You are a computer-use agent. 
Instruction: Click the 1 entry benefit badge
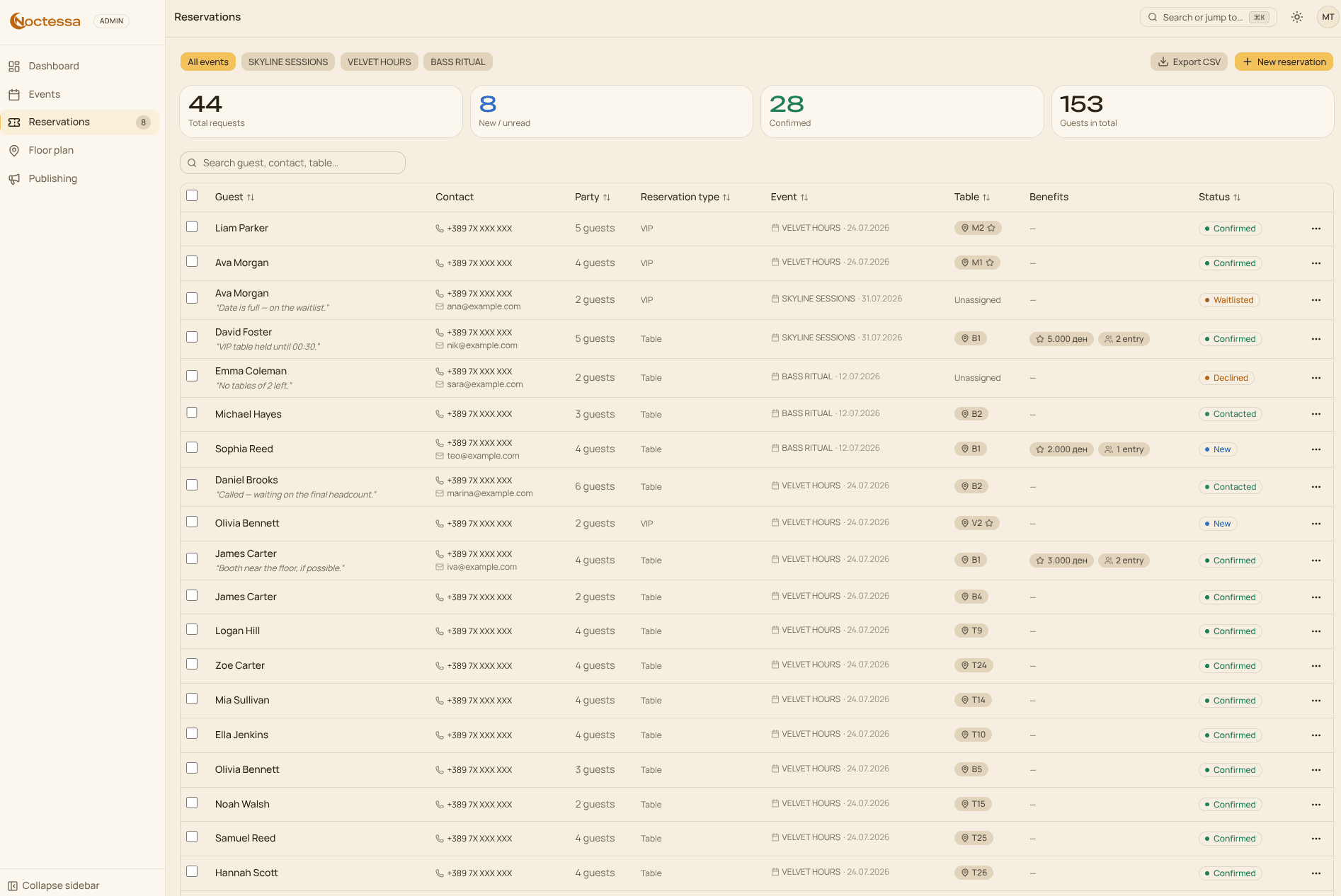tap(1124, 449)
